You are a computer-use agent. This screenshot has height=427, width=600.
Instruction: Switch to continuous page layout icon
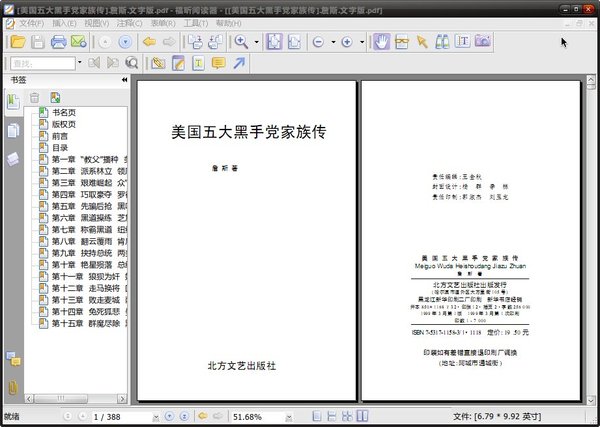(x=332, y=416)
